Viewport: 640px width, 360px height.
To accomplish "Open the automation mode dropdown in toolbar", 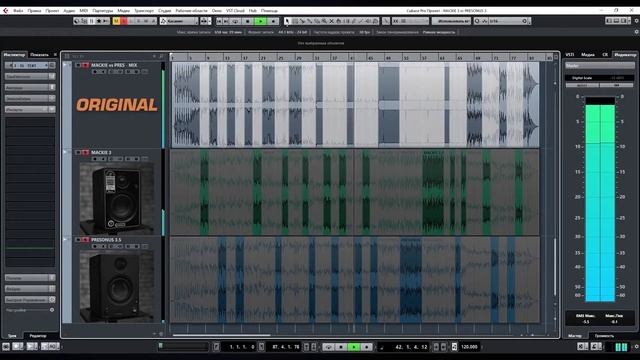I will [178, 21].
